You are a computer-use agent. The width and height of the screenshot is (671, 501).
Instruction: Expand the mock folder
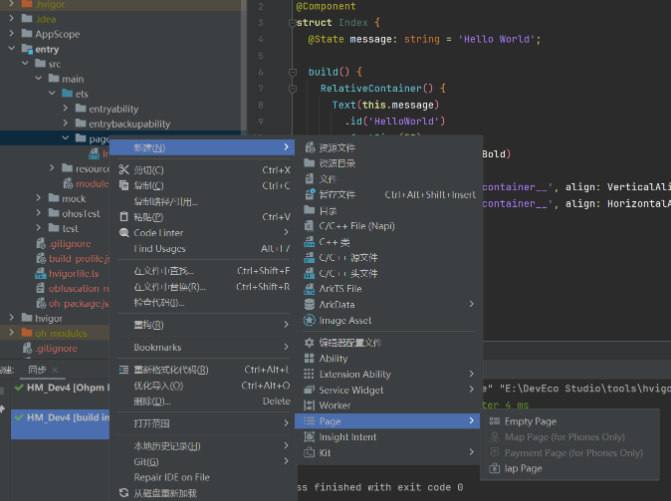coord(39,198)
